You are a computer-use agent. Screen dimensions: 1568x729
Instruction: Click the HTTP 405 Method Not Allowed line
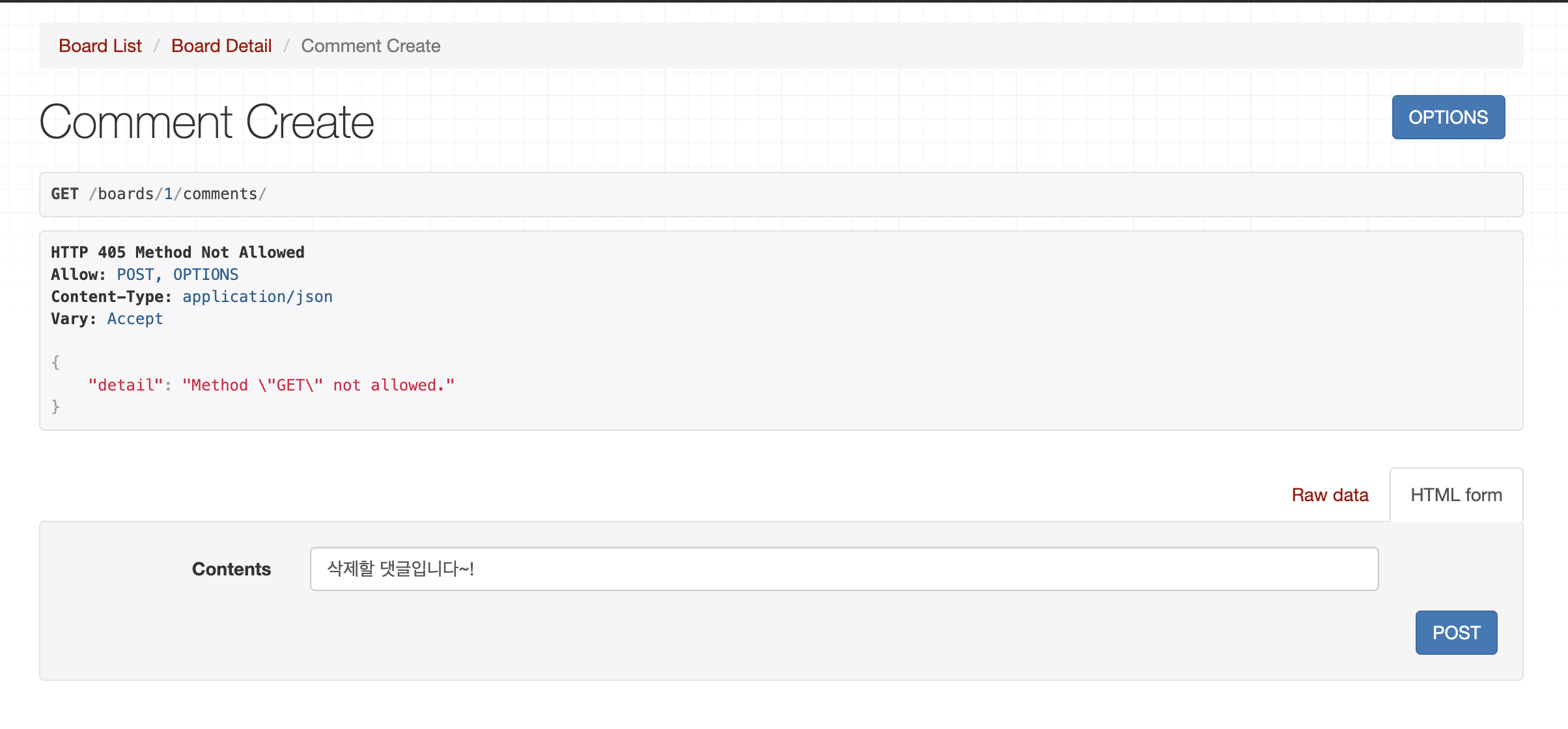click(177, 253)
